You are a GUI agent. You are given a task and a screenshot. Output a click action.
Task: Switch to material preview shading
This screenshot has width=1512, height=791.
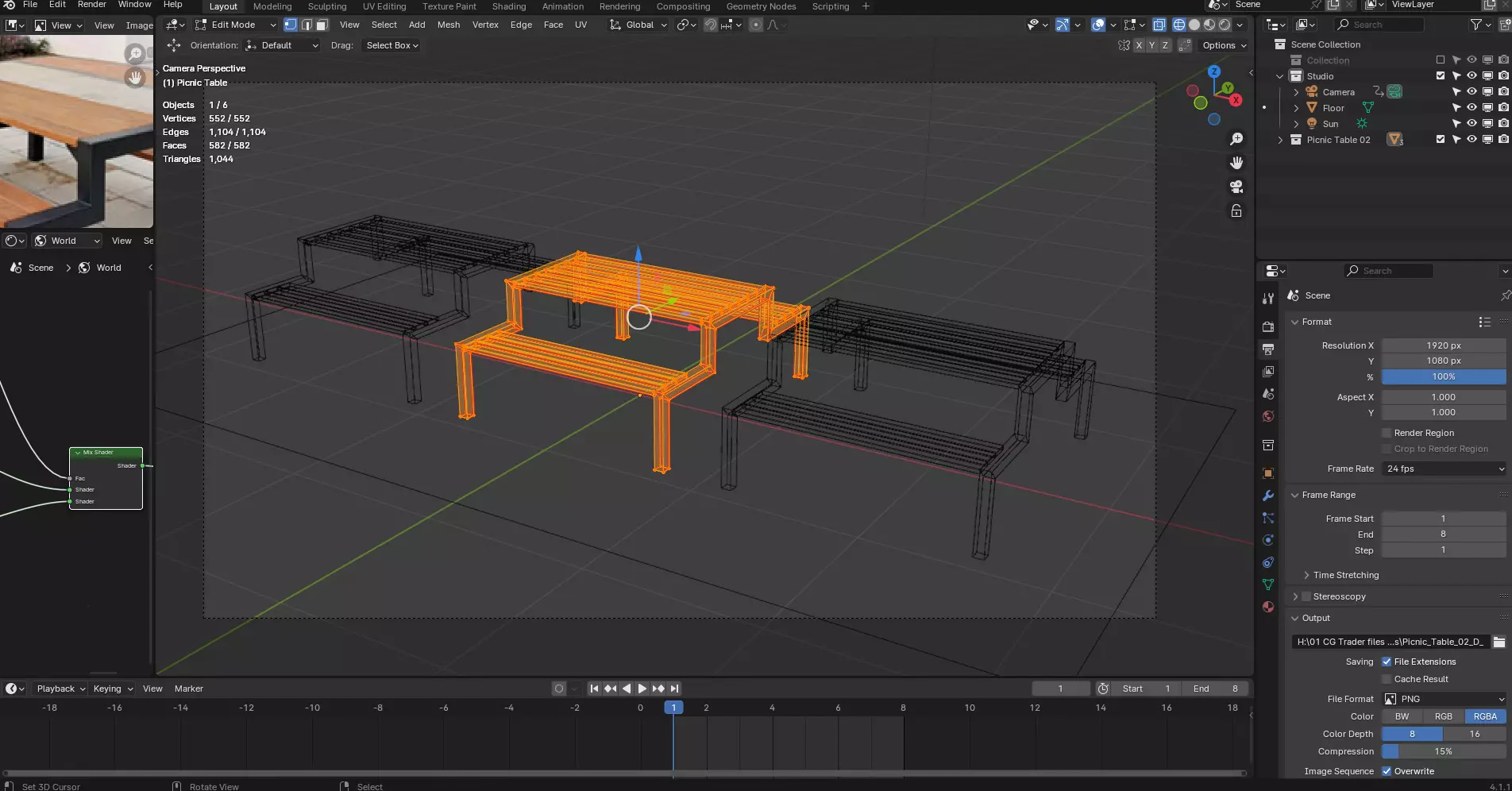click(x=1209, y=25)
